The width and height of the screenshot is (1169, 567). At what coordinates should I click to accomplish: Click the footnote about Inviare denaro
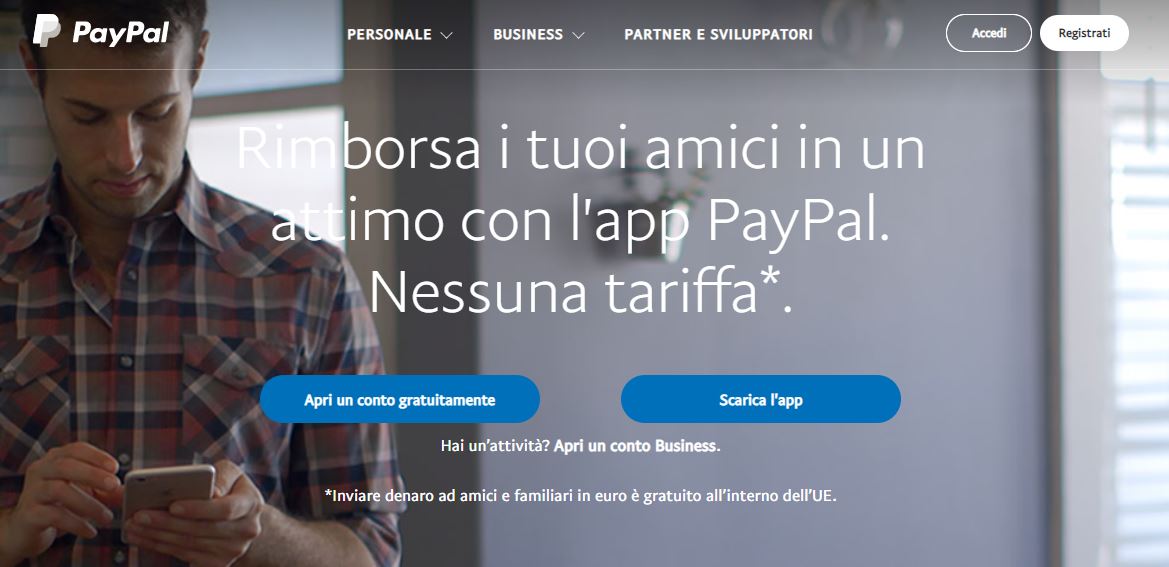click(581, 495)
